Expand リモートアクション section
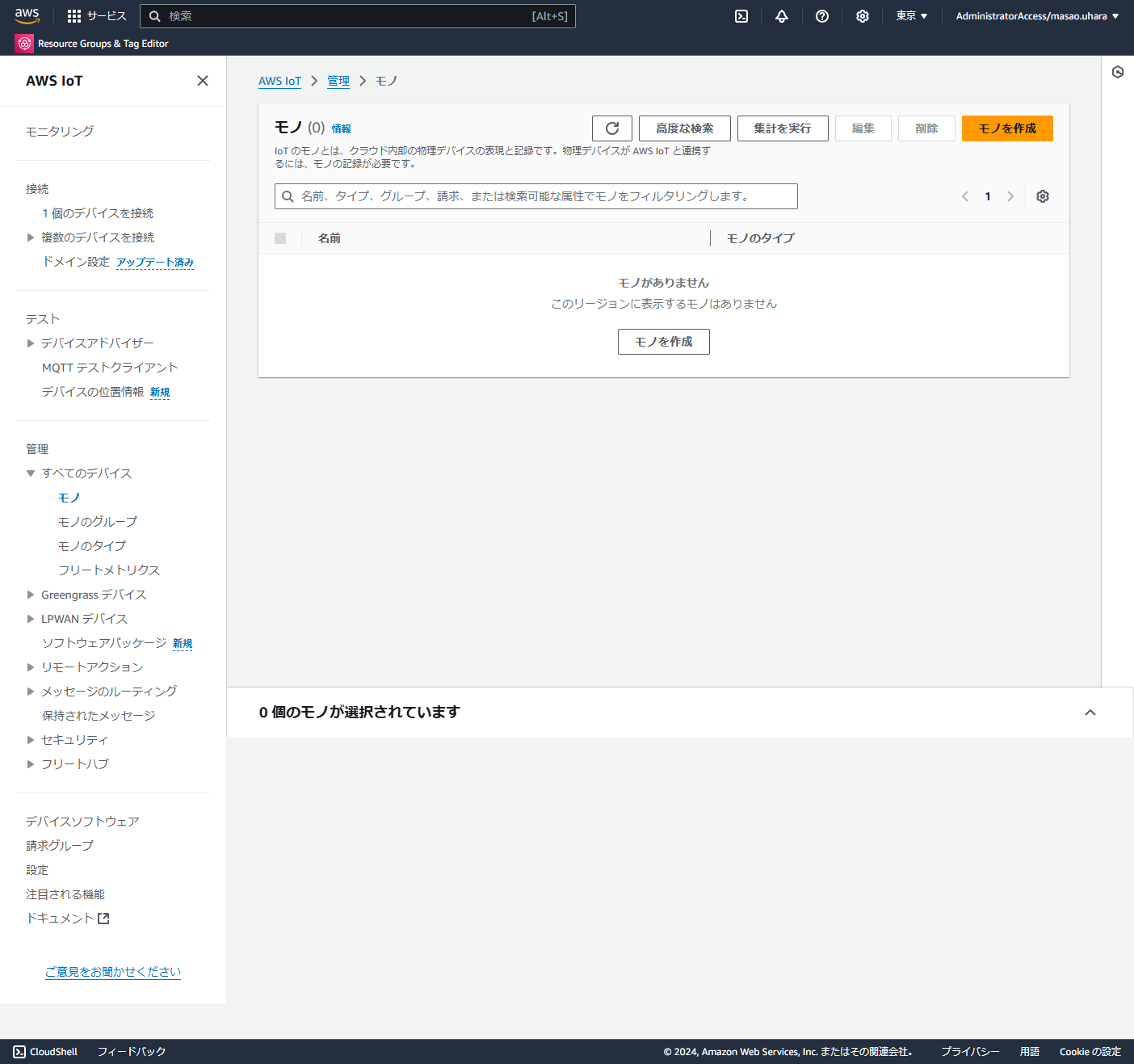 [31, 667]
